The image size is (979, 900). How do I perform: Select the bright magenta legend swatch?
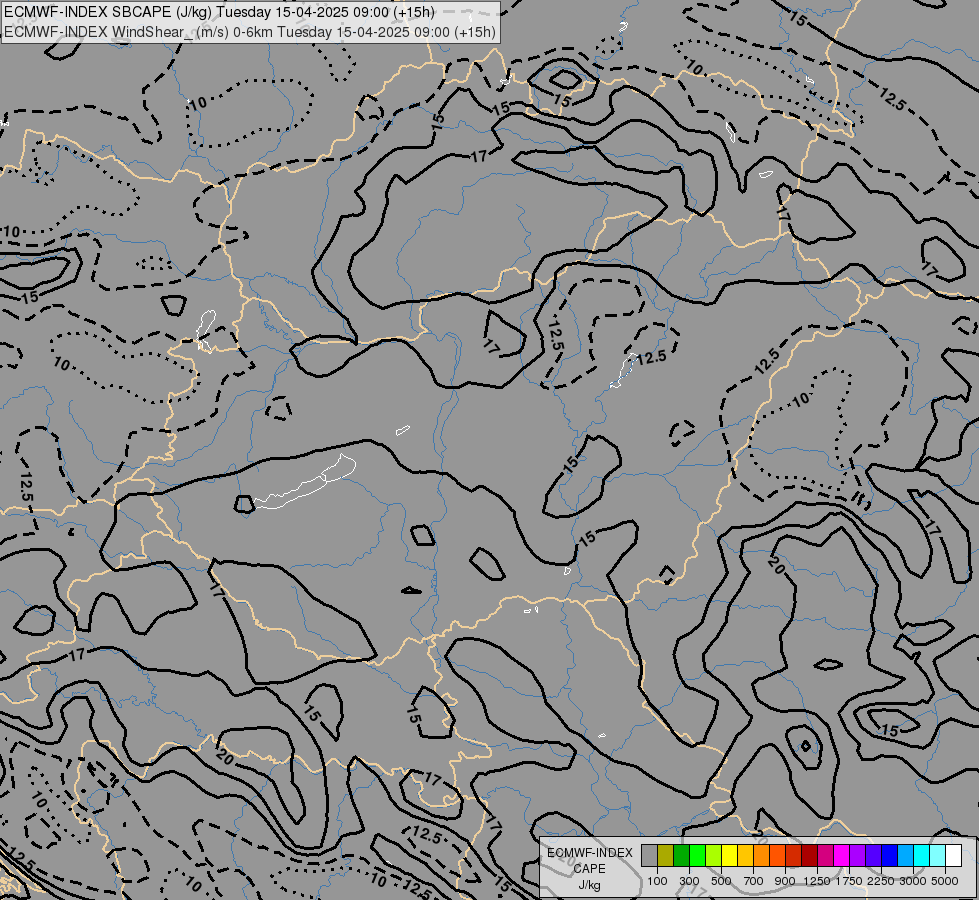tap(842, 856)
